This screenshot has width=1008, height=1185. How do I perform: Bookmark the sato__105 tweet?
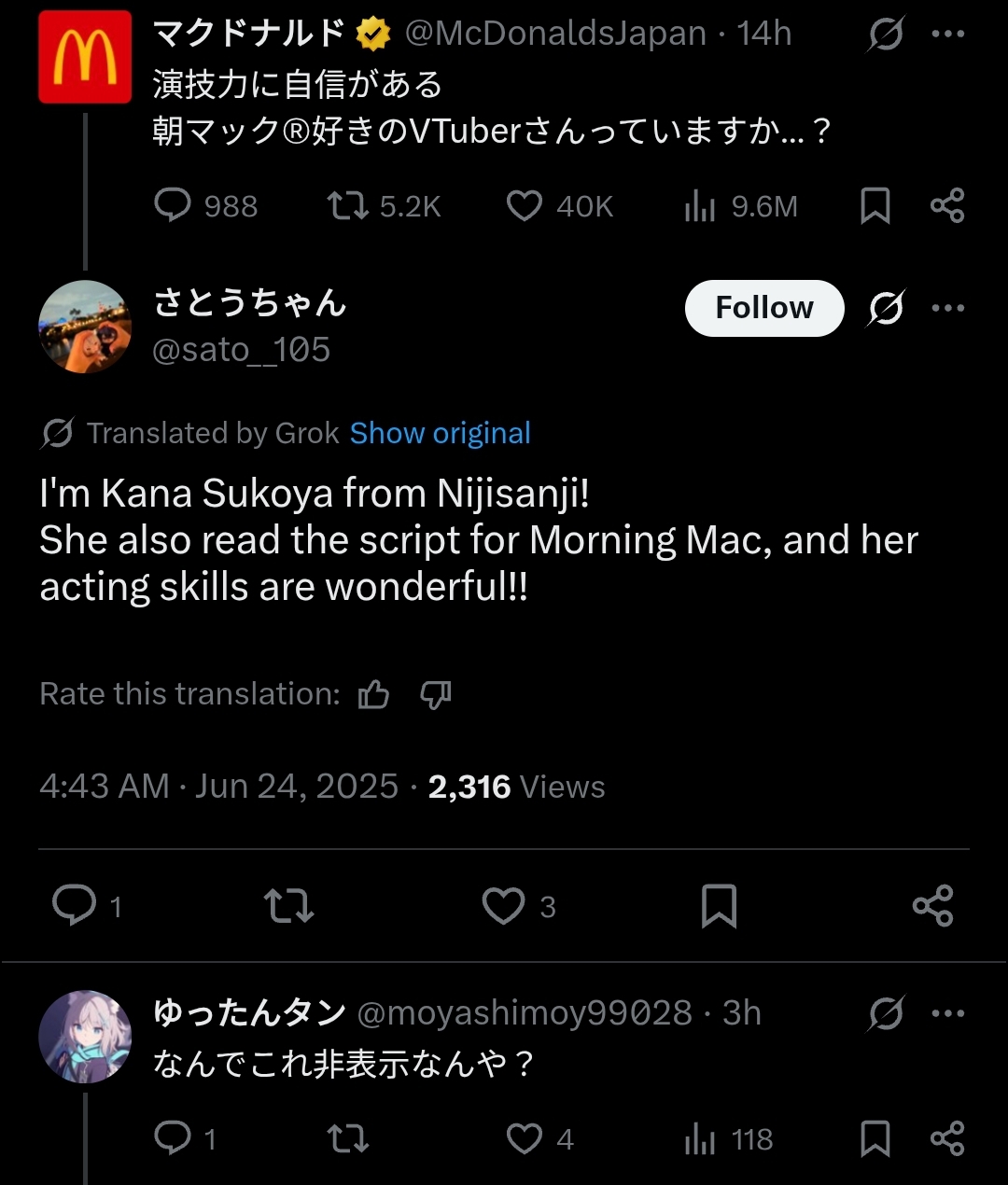719,906
